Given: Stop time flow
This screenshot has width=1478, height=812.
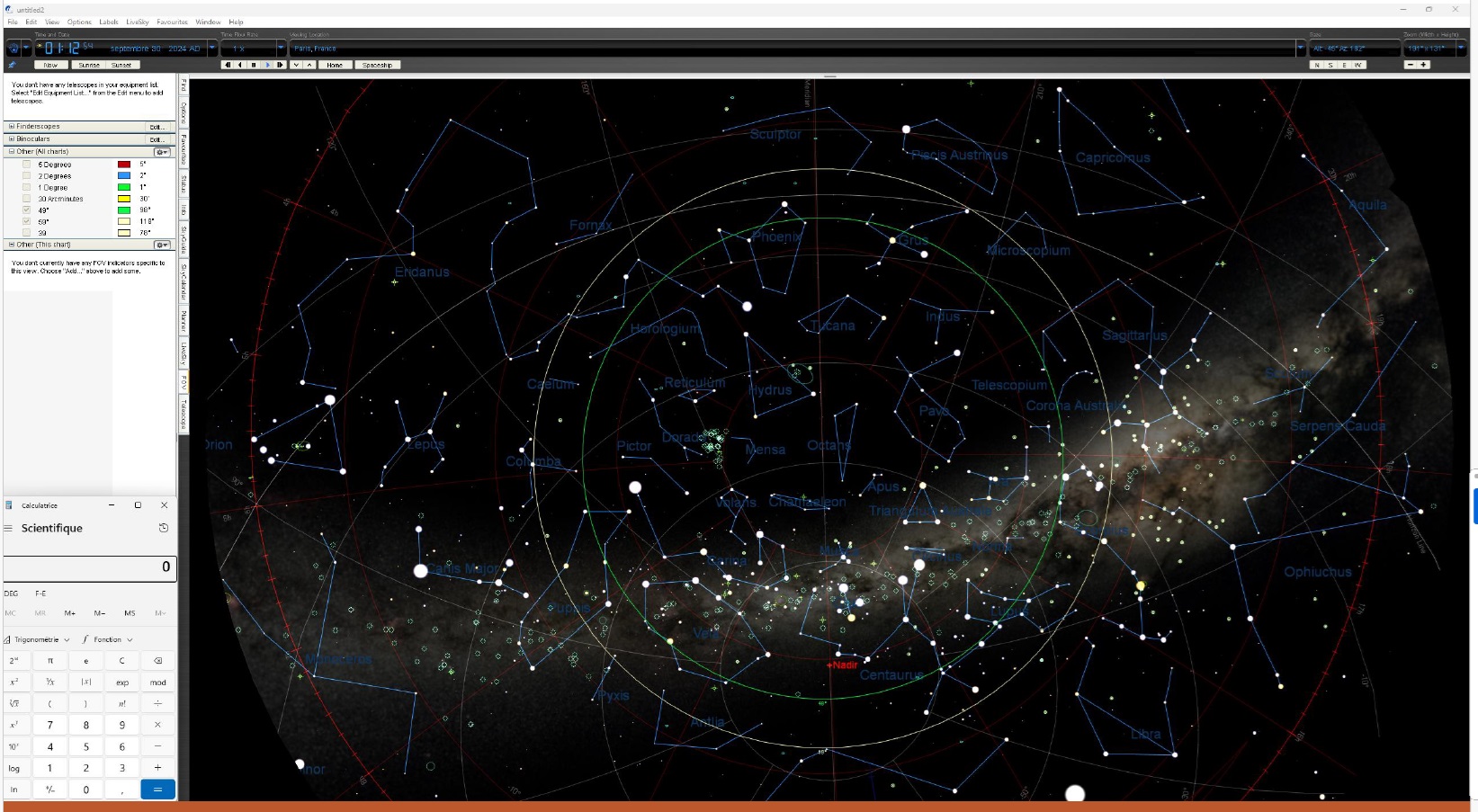Looking at the screenshot, I should point(254,65).
